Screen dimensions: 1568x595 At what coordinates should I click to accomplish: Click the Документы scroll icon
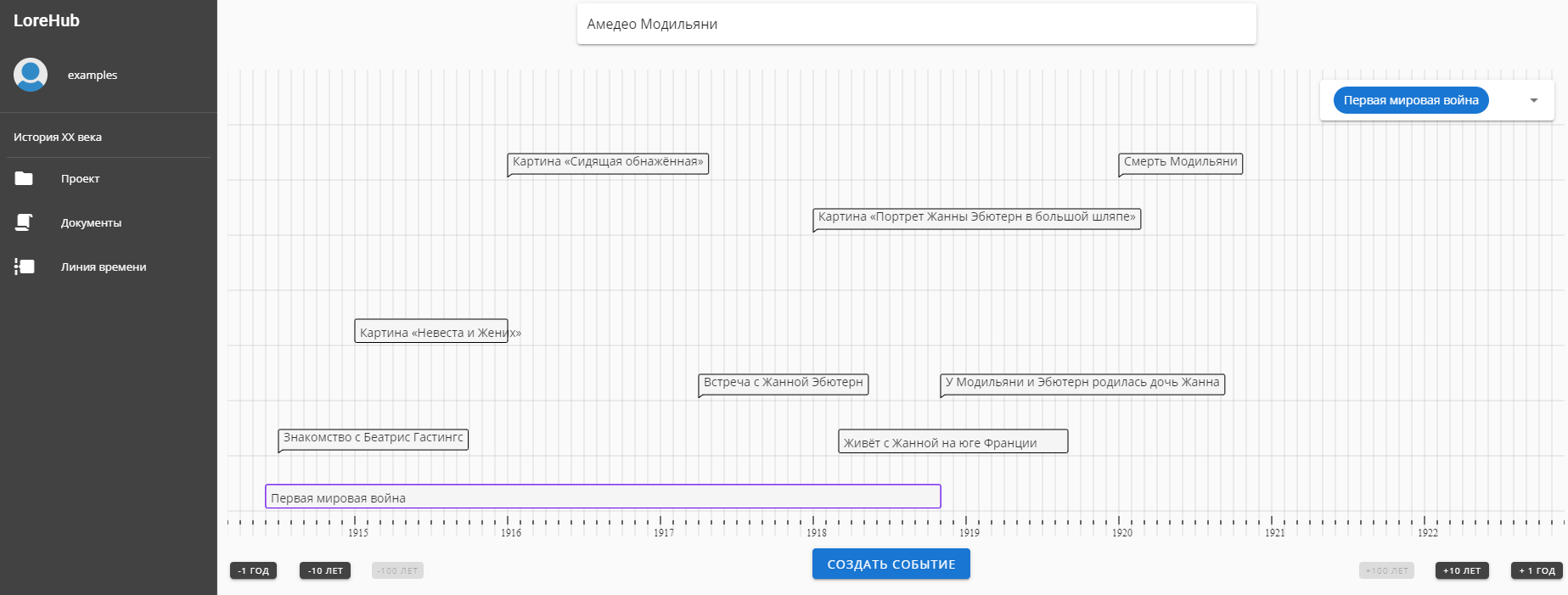point(24,222)
